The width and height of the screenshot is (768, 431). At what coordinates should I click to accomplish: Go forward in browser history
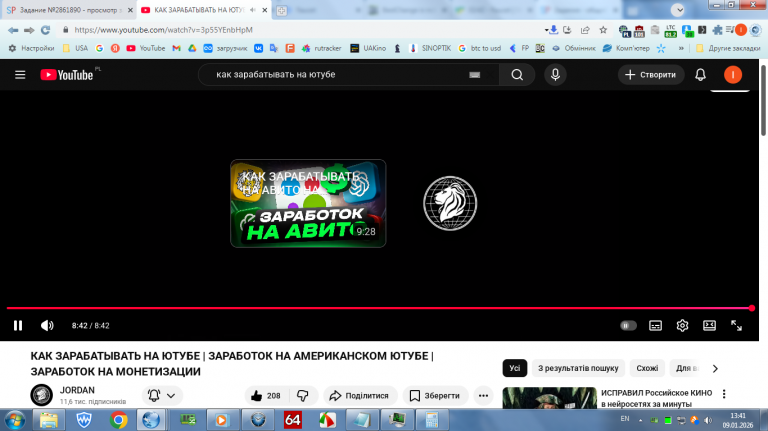pyautogui.click(x=29, y=30)
